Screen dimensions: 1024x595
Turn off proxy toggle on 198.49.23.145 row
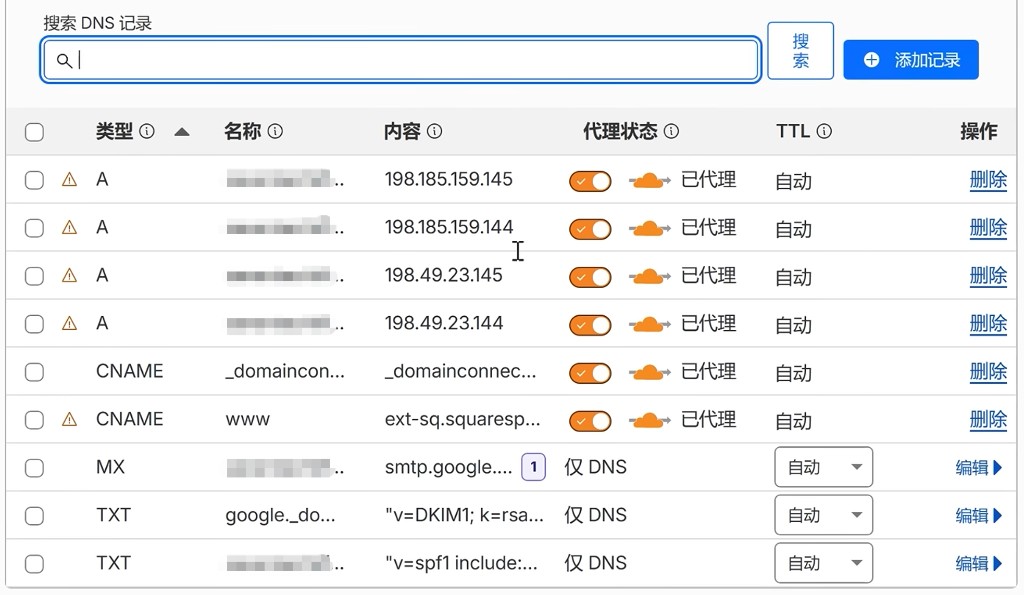pyautogui.click(x=590, y=277)
